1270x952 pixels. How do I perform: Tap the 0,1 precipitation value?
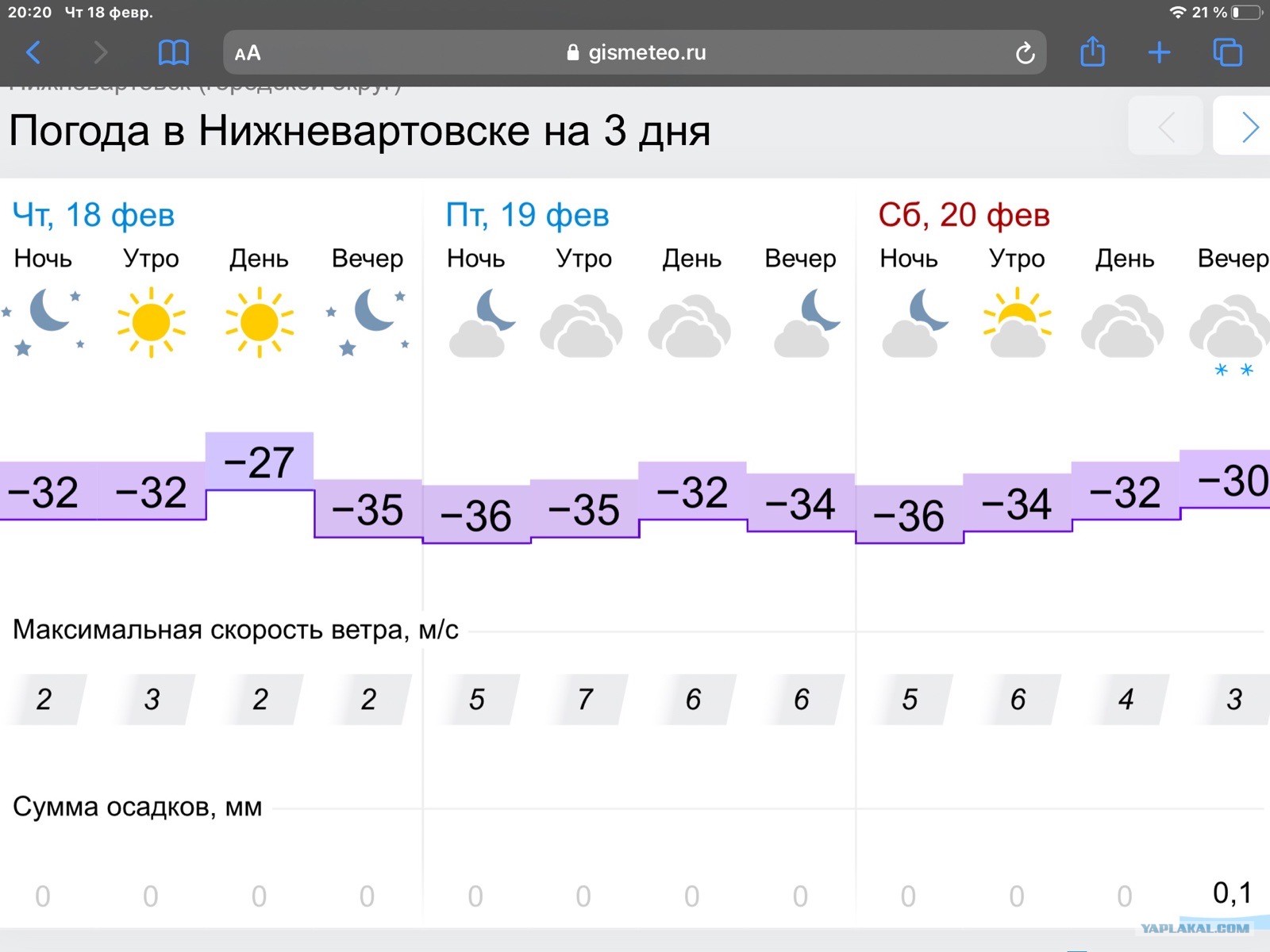point(1232,893)
